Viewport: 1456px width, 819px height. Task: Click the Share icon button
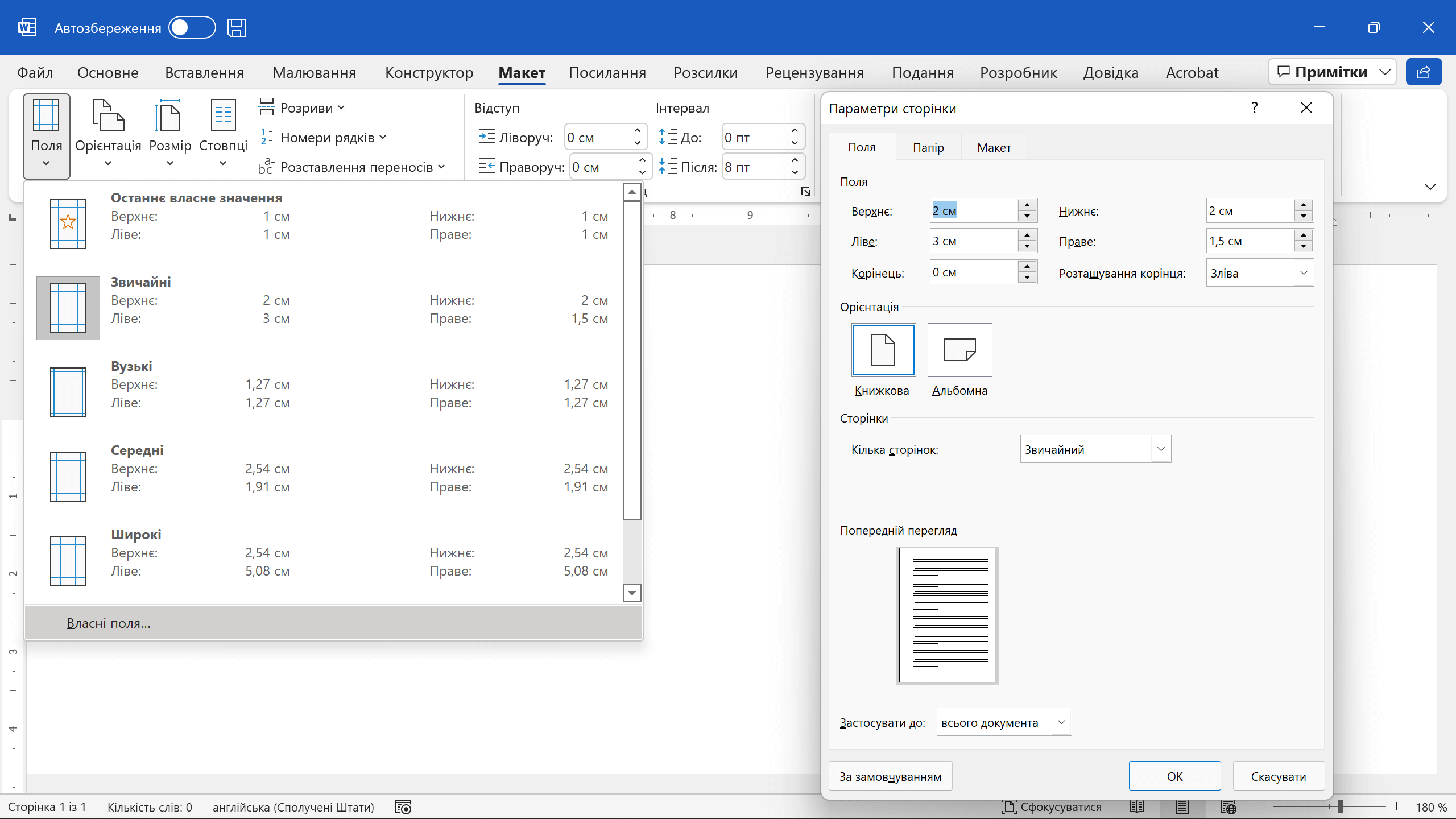point(1424,72)
